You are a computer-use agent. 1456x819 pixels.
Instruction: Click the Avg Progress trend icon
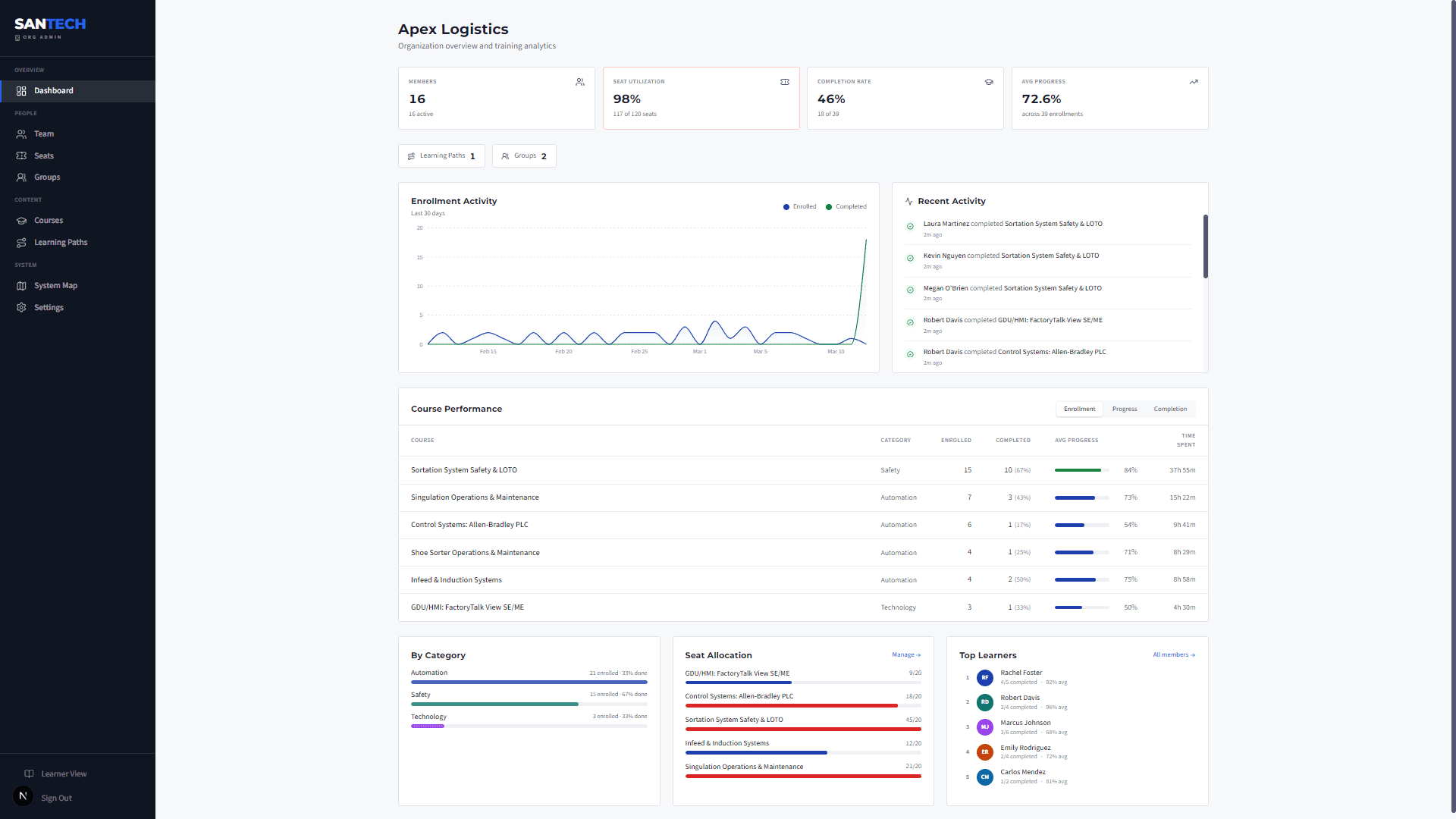(1194, 82)
